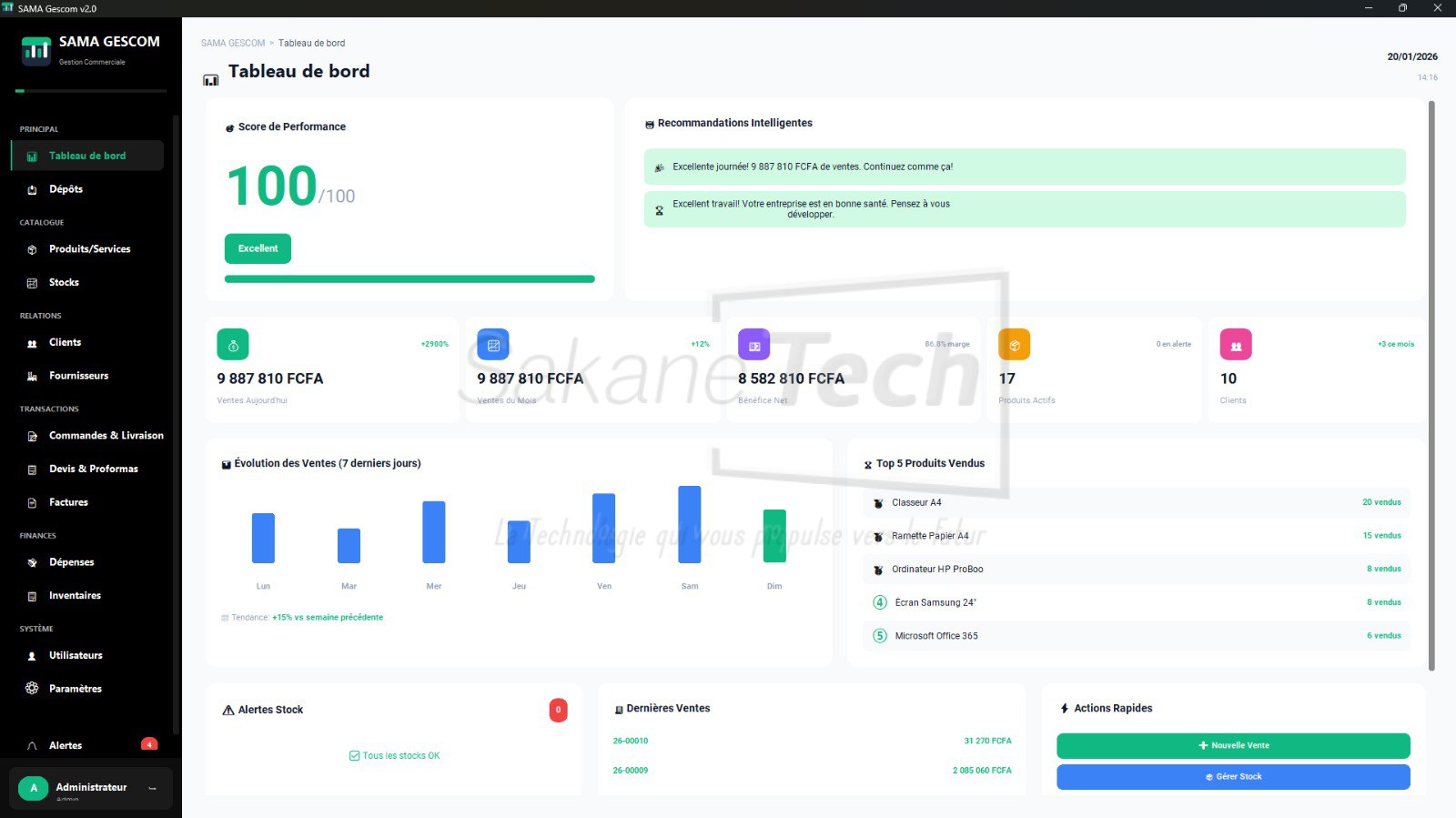Open the Inventaires section
The width and height of the screenshot is (1456, 818).
coord(87,596)
